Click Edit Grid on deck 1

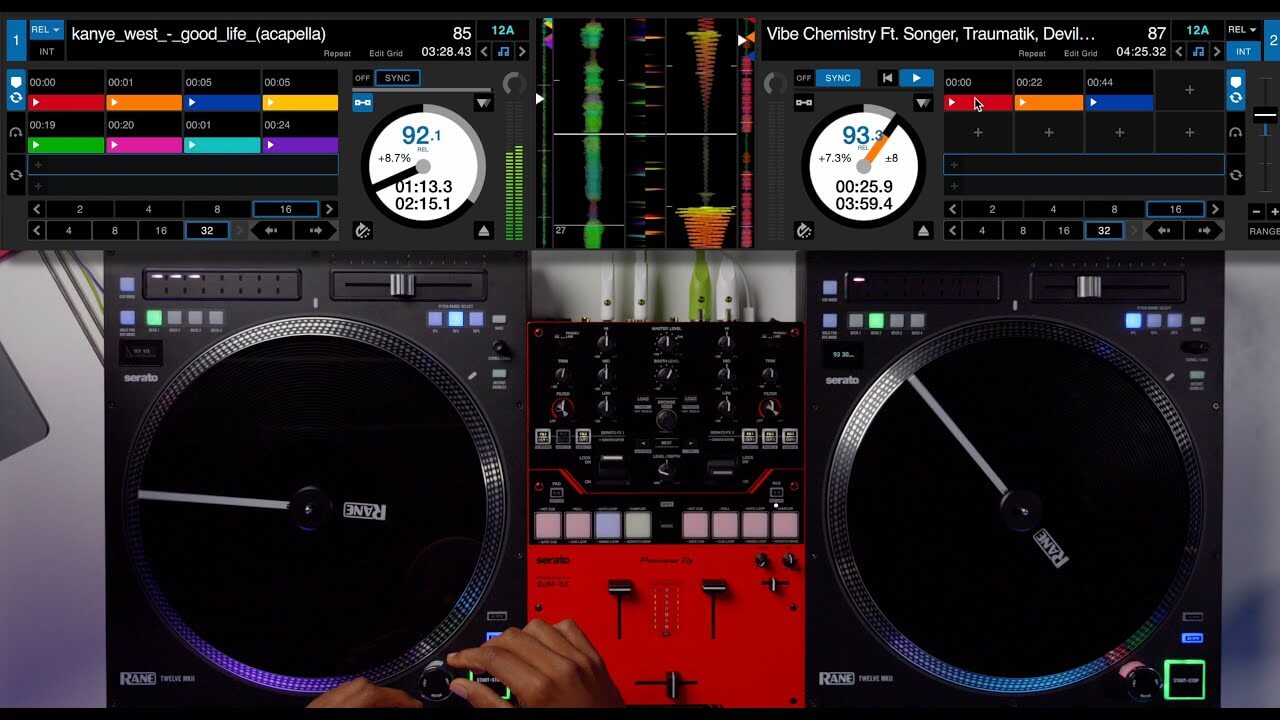click(386, 53)
